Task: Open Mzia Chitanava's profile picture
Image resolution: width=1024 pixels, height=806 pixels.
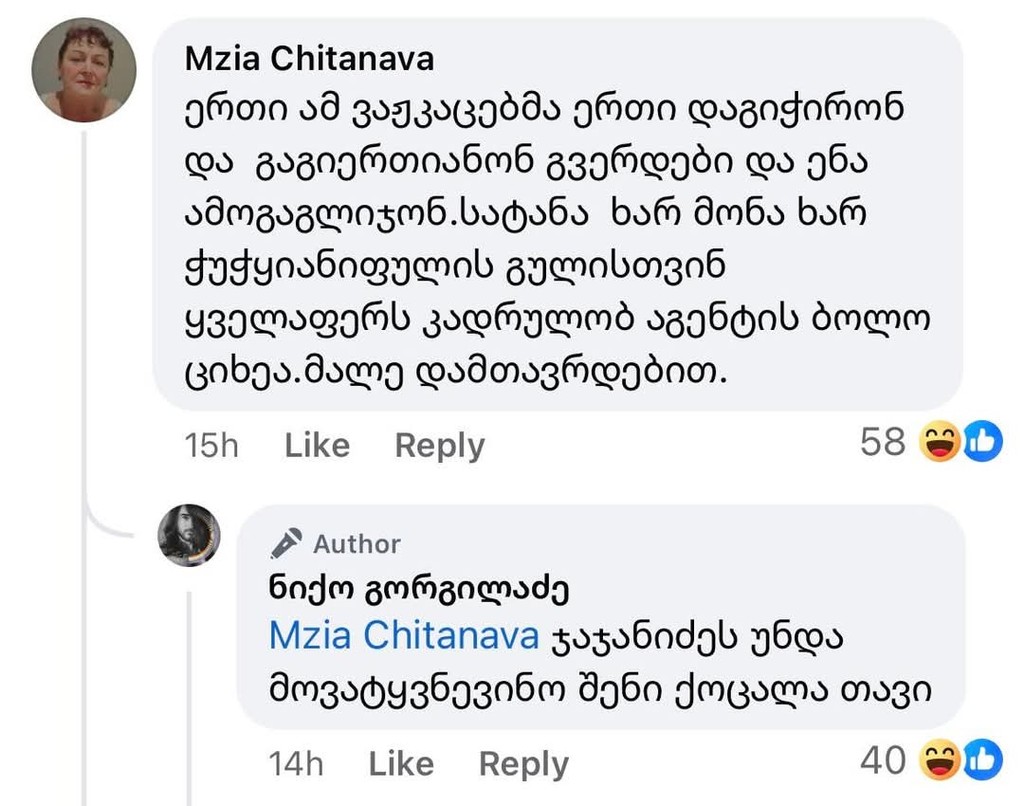Action: [x=84, y=70]
